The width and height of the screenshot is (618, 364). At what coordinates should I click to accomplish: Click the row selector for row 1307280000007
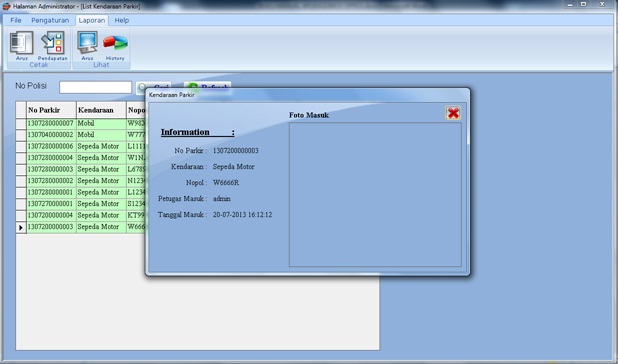click(x=21, y=123)
